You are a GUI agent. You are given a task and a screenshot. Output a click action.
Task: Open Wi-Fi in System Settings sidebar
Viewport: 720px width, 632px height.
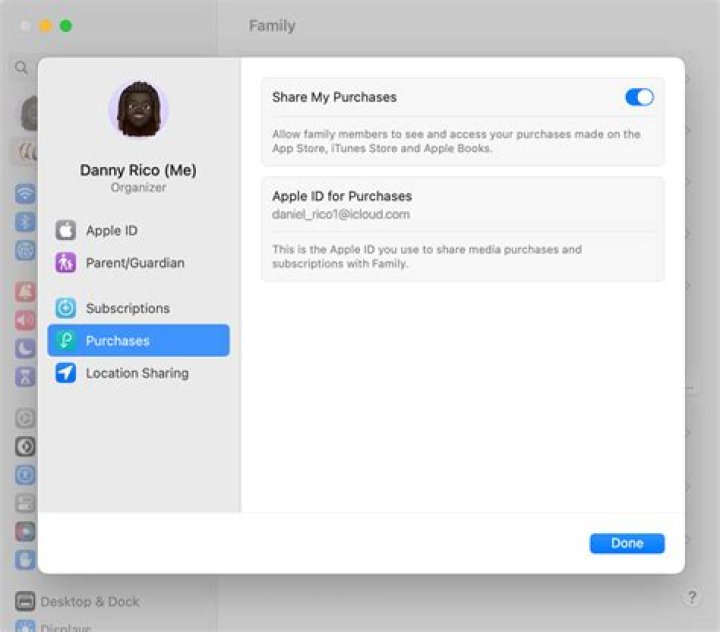[25, 193]
